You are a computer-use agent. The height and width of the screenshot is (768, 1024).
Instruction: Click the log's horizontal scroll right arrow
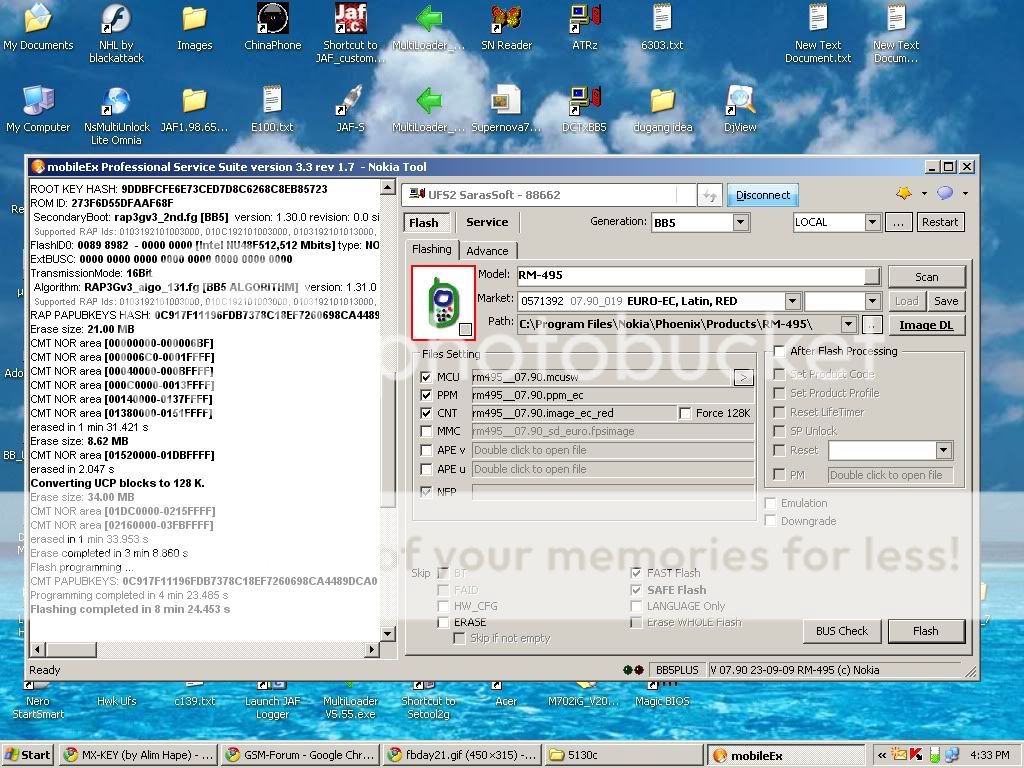click(372, 649)
